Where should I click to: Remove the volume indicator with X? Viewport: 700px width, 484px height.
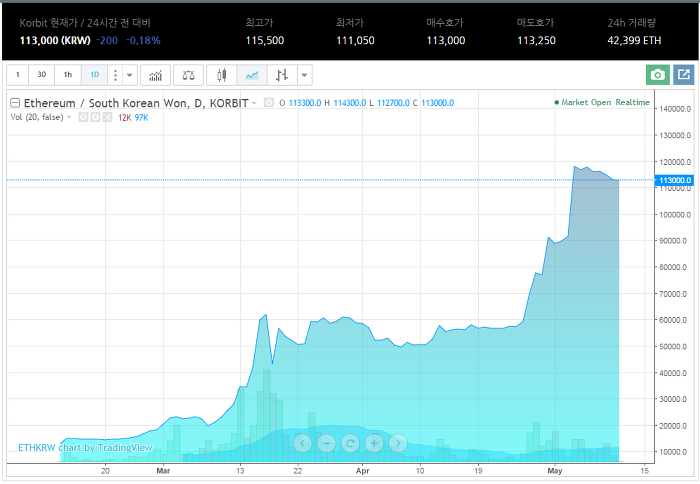click(x=107, y=117)
